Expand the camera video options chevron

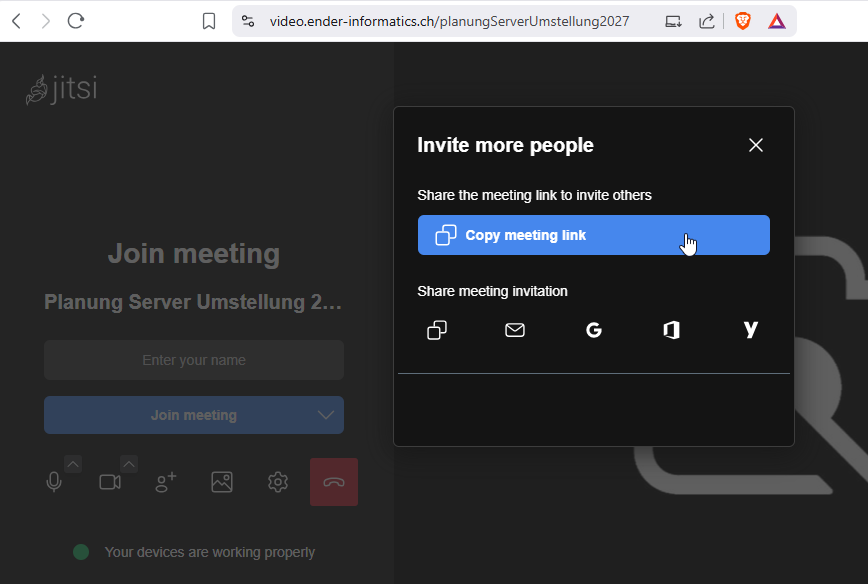129,463
